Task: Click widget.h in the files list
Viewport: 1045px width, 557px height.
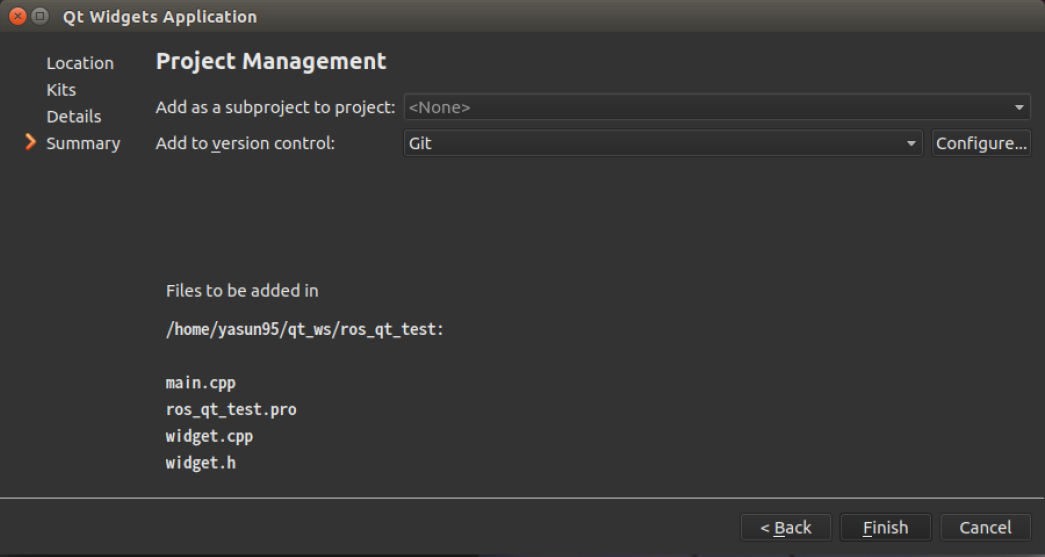Action: 201,463
